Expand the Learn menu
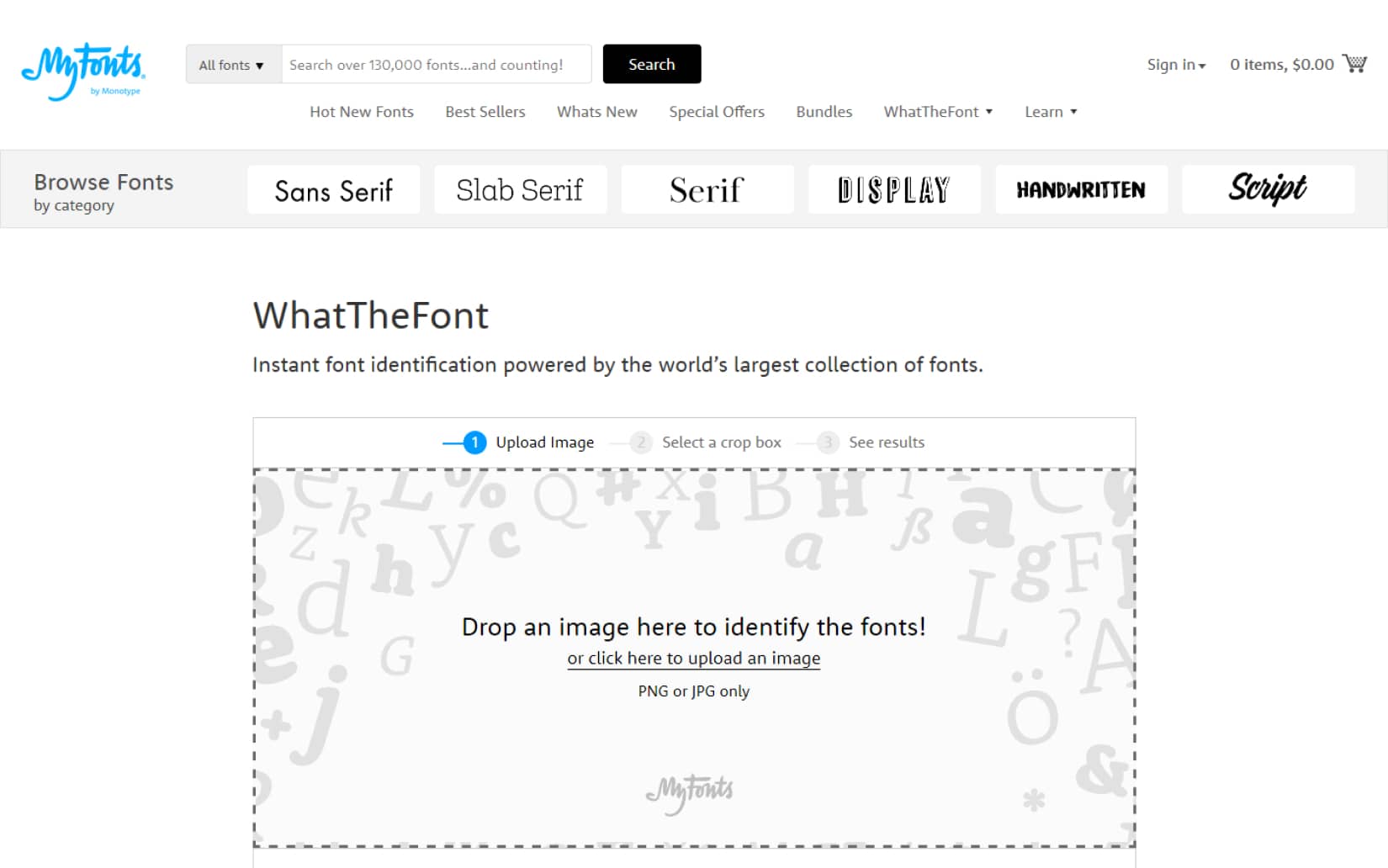 click(x=1051, y=112)
